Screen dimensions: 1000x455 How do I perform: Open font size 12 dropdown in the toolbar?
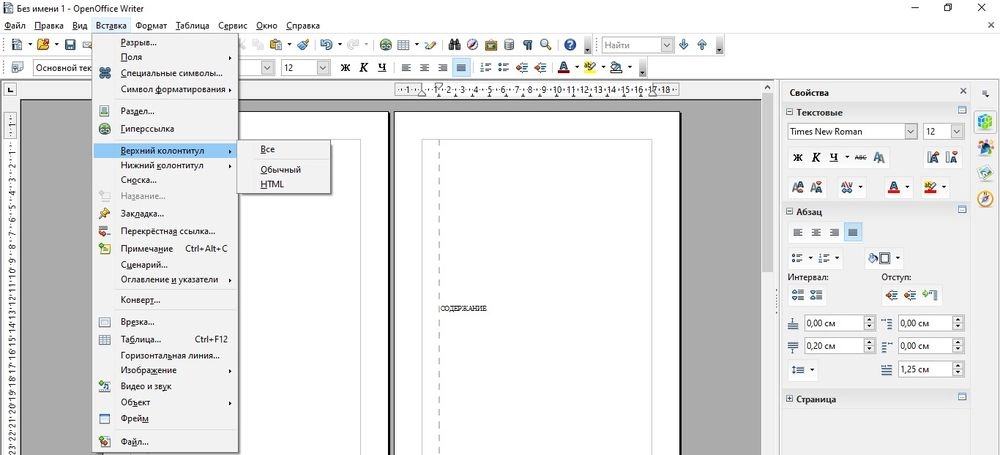(x=323, y=67)
